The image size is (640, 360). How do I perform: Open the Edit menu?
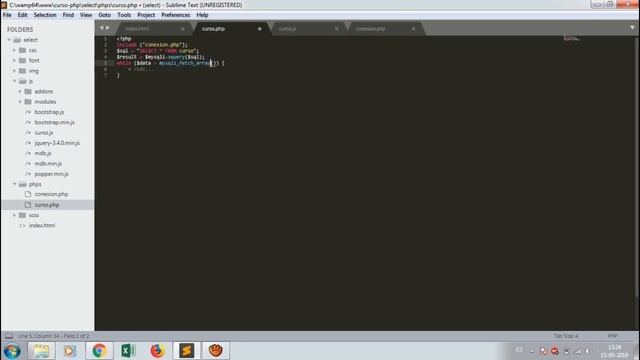pyautogui.click(x=22, y=15)
